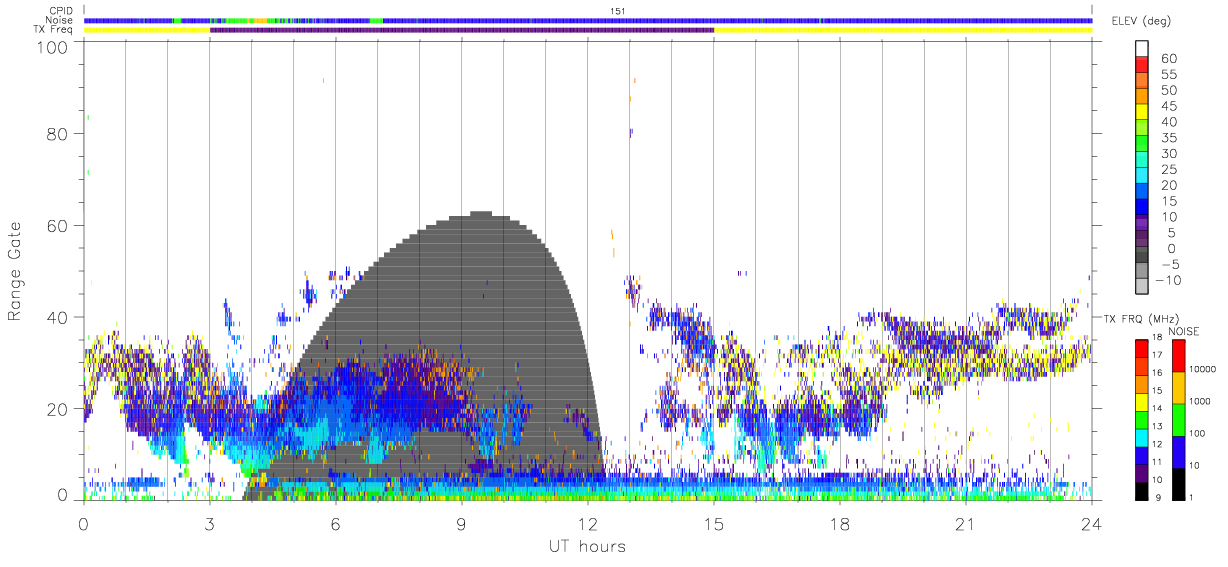1228x567 pixels.
Task: Select the TX Freq row label
Action: [x=55, y=30]
